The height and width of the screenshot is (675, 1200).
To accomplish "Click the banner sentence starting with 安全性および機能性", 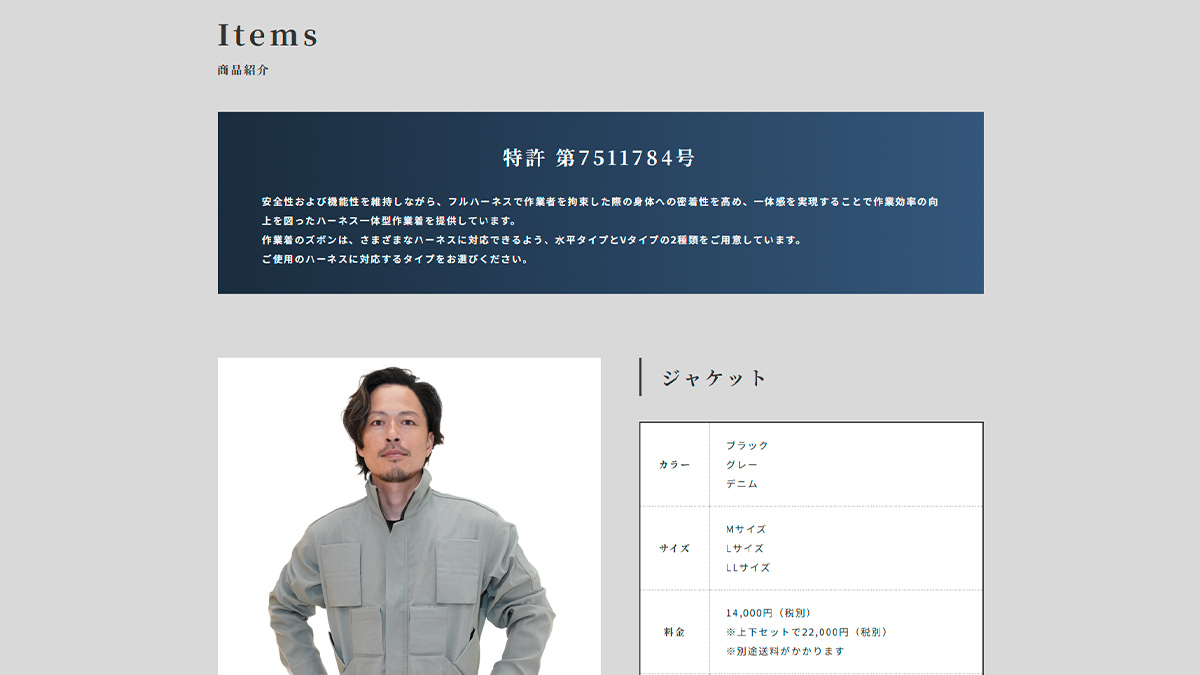I will point(599,202).
